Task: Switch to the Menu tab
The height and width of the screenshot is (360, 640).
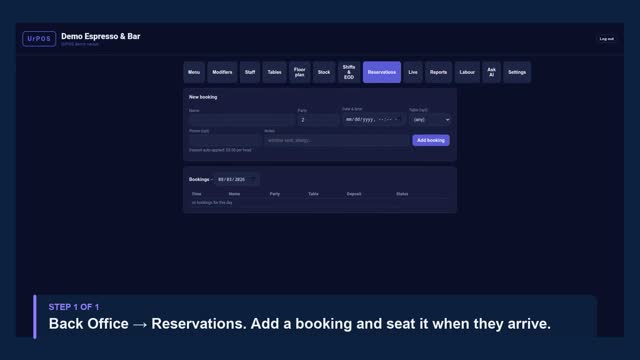Action: pyautogui.click(x=194, y=72)
